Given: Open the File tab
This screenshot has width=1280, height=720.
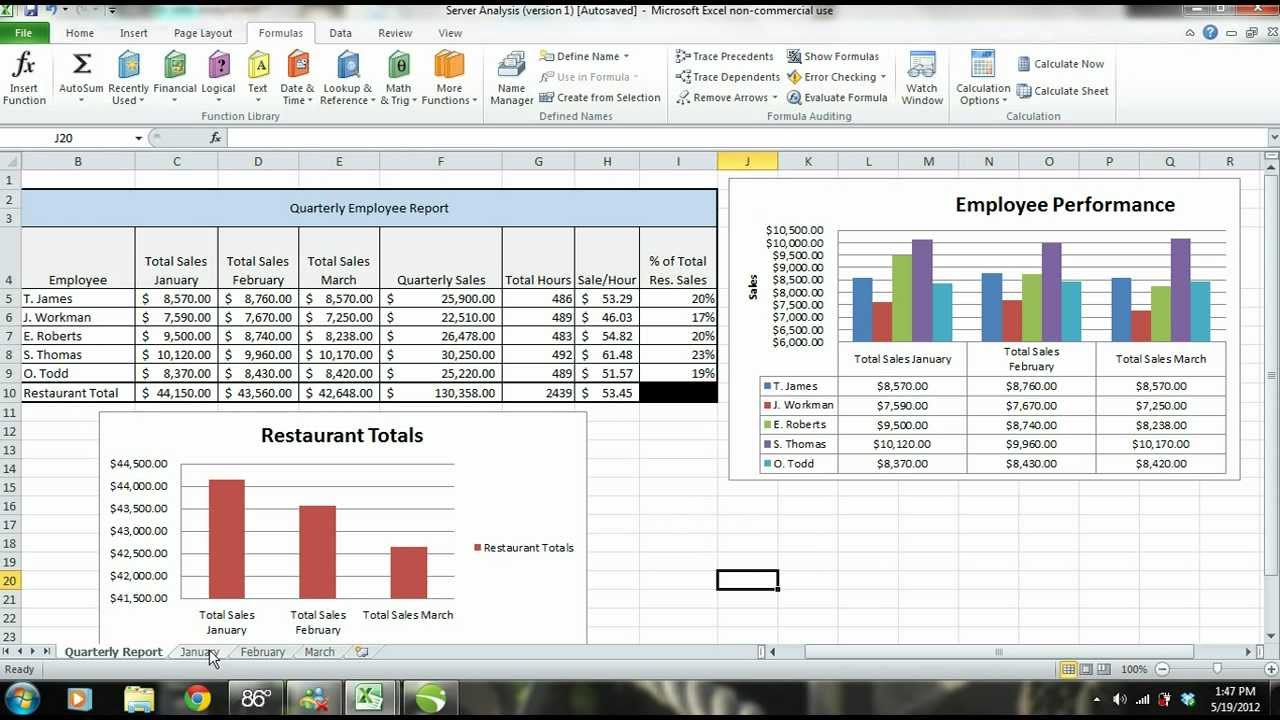Looking at the screenshot, I should click(x=23, y=33).
